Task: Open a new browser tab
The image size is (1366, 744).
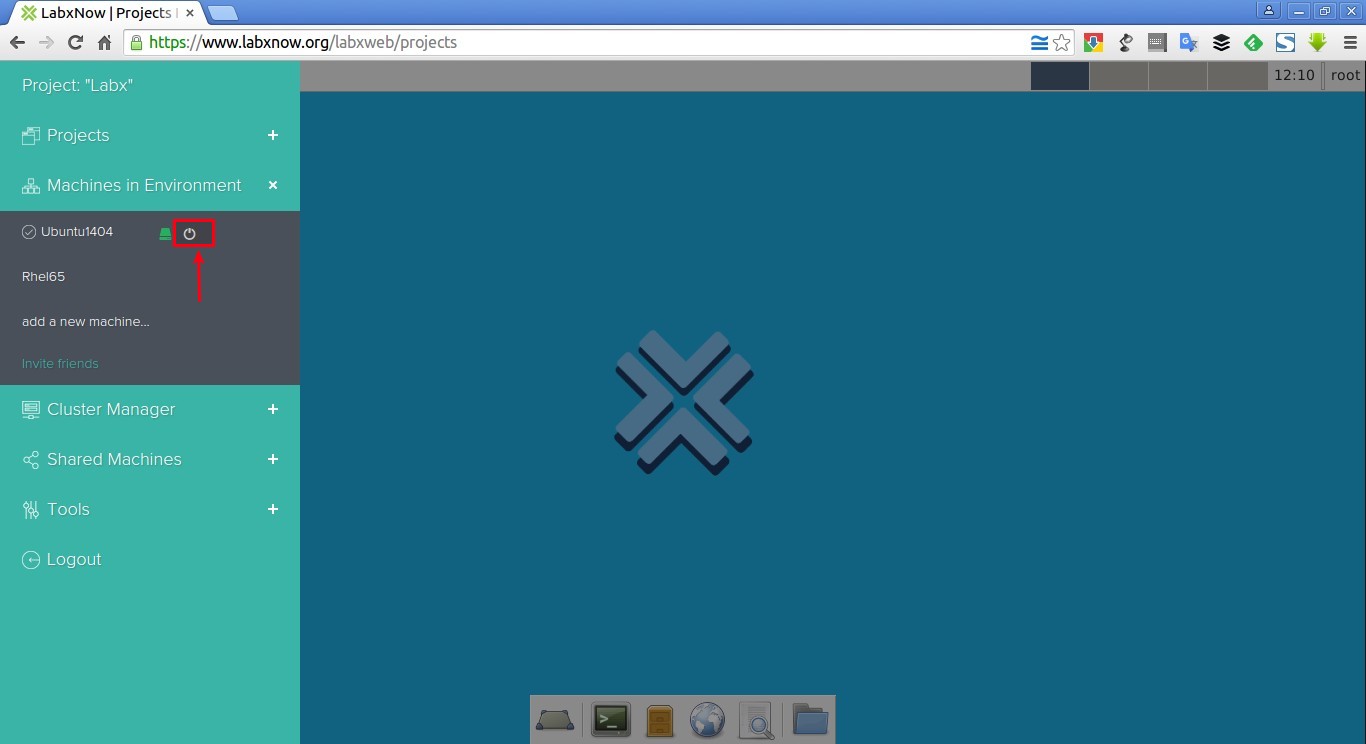Action: pos(222,13)
